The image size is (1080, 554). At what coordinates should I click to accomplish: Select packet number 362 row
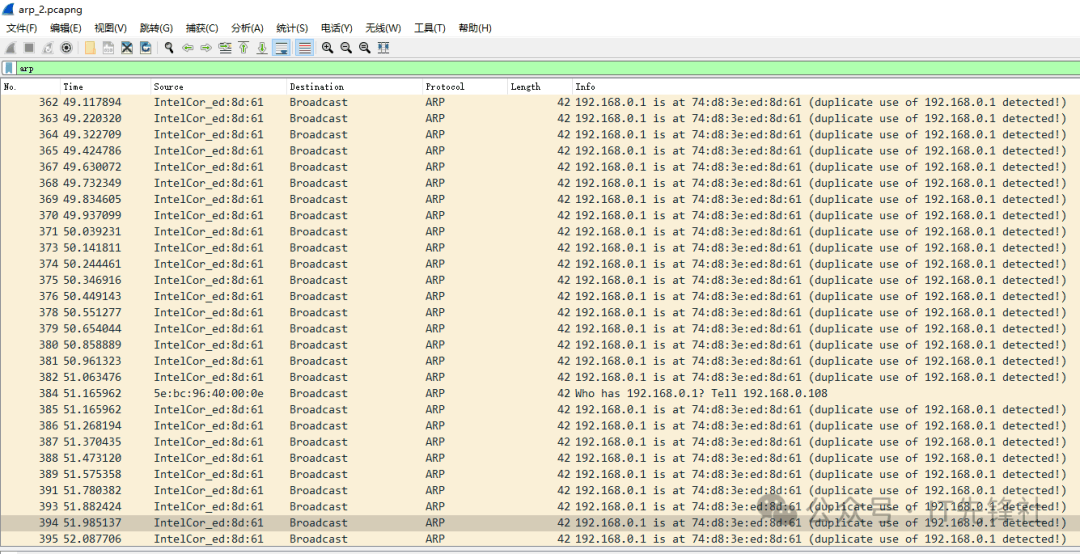click(x=500, y=102)
